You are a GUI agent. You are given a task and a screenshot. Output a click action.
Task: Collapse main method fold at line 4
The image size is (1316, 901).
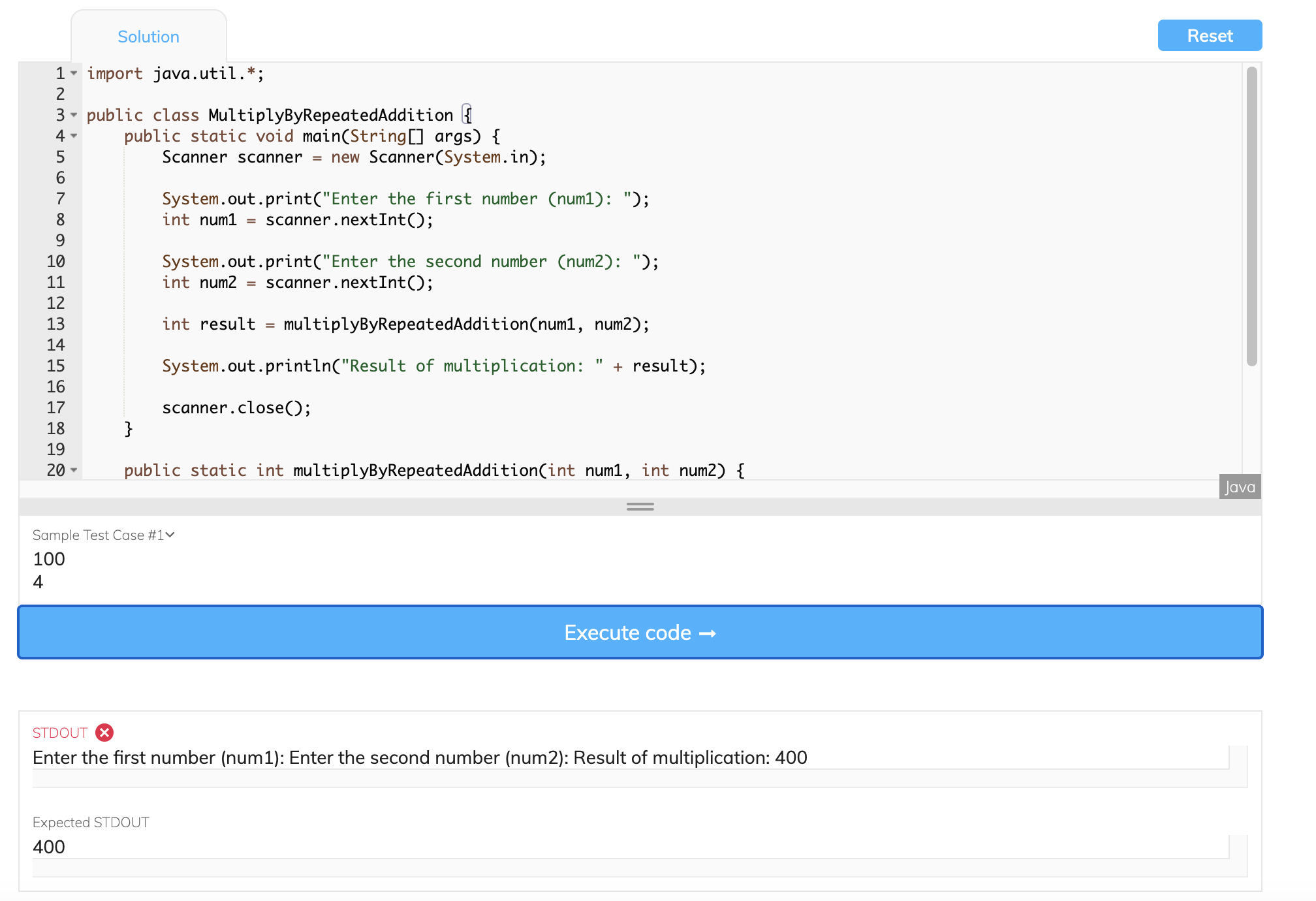click(x=74, y=136)
